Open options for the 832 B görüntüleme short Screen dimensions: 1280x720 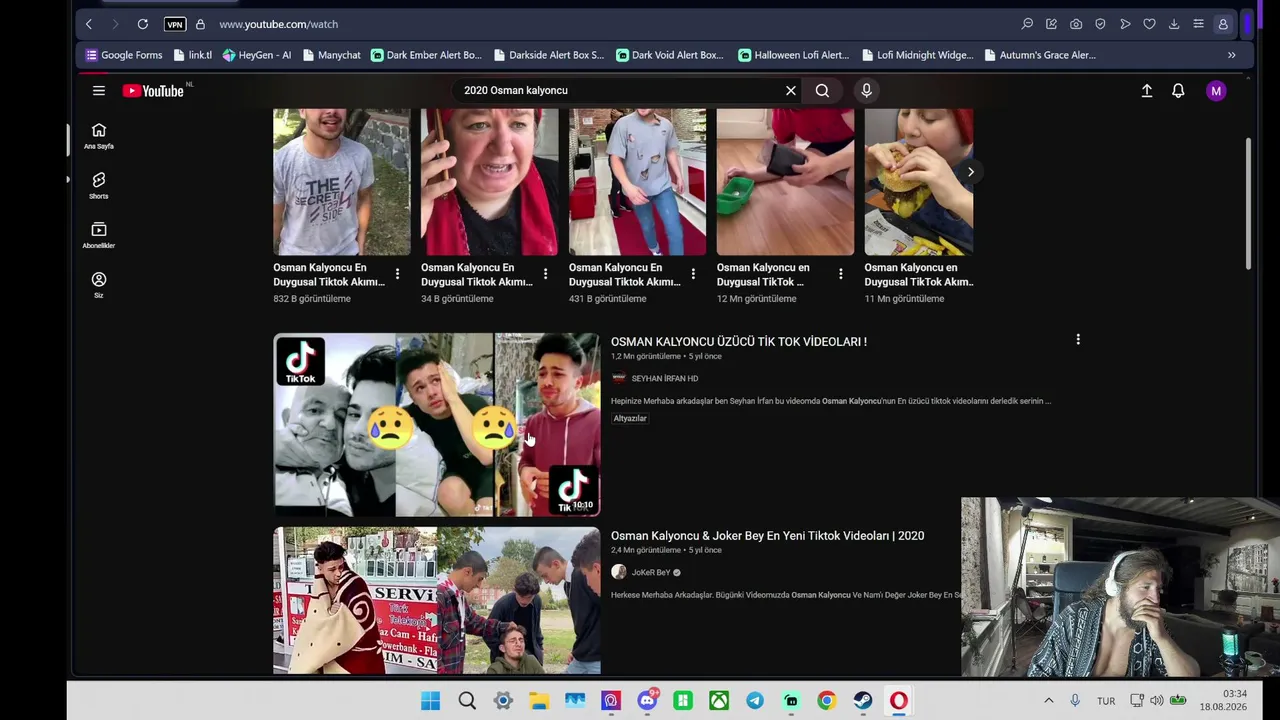click(x=397, y=274)
